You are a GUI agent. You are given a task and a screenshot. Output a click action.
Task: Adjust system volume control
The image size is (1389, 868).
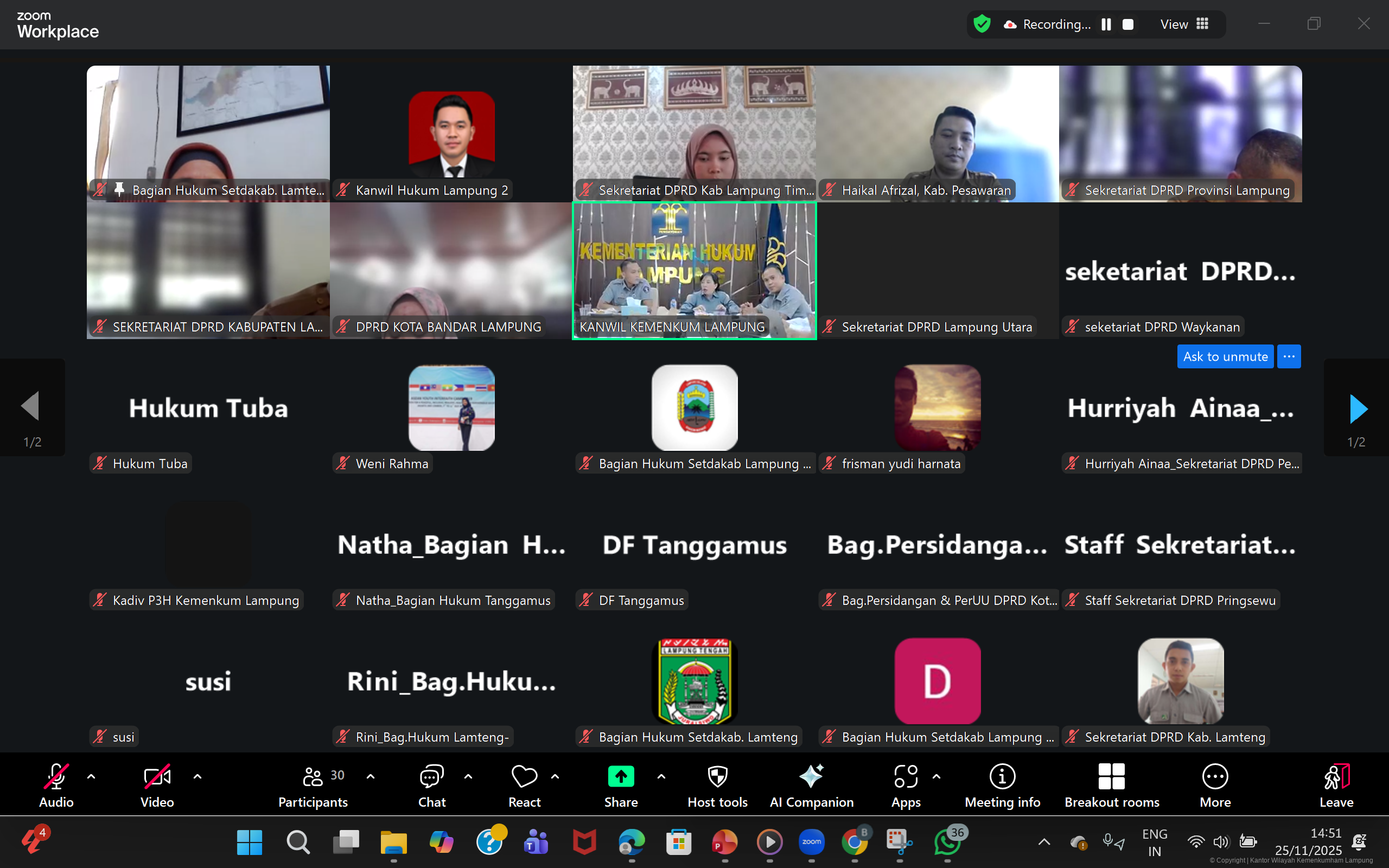coord(1221,841)
